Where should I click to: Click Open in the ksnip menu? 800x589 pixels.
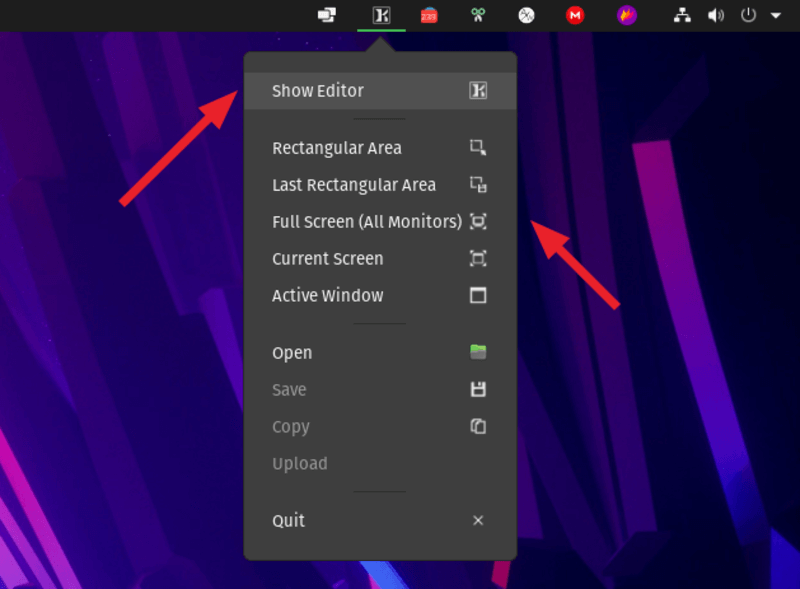(292, 353)
